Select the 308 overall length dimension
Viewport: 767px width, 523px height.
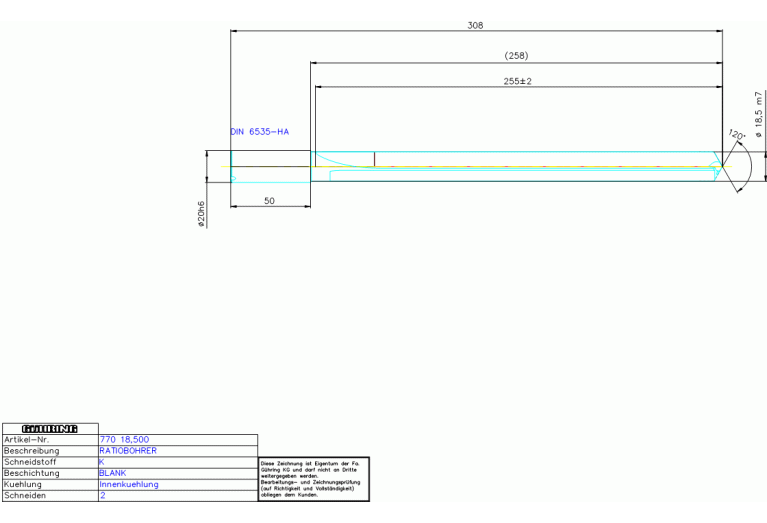click(475, 25)
